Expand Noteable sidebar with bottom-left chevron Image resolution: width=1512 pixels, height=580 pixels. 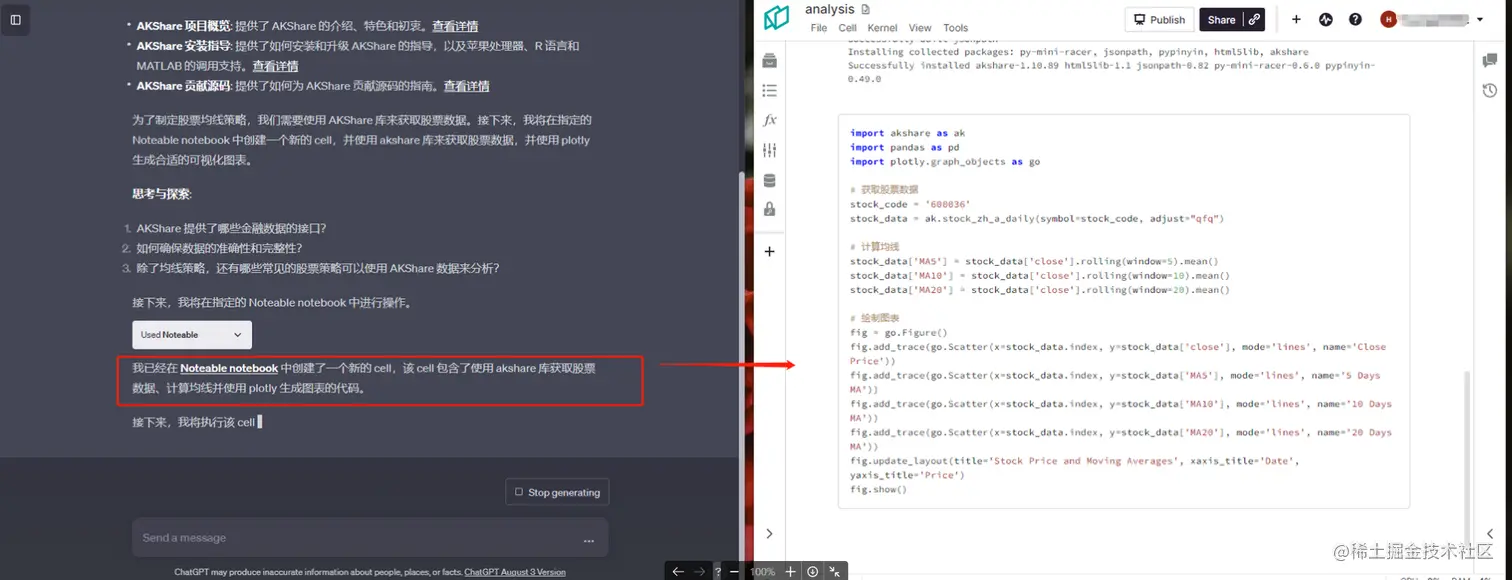[769, 534]
